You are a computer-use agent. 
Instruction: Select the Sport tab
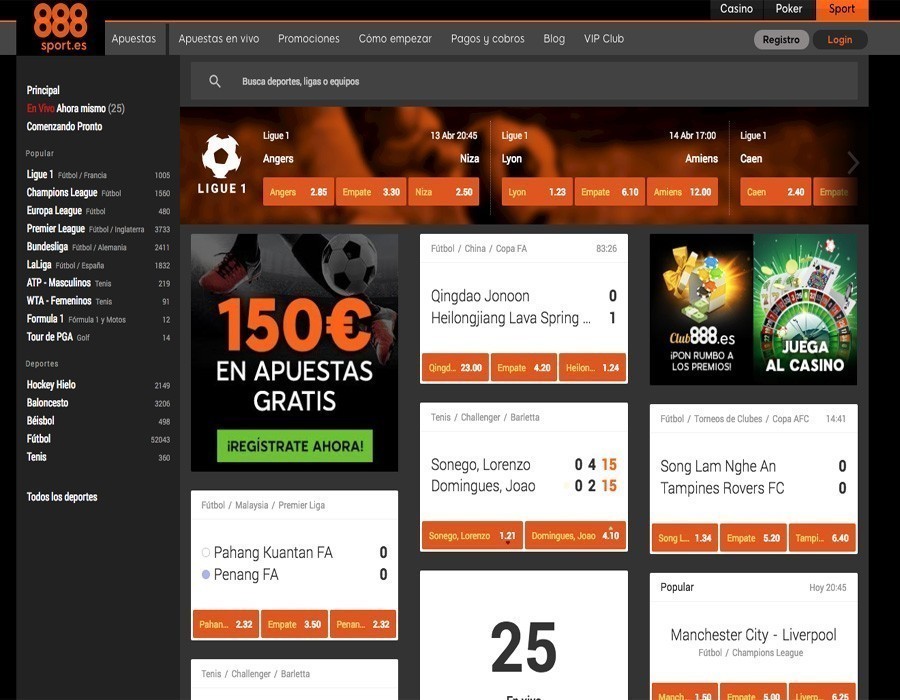[x=841, y=9]
